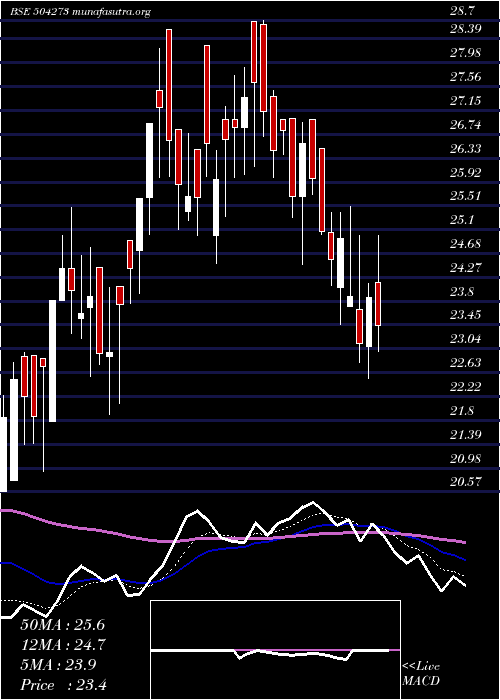This screenshot has width=500, height=700.
Task: Open the Live MACD inset chart box
Action: point(275,650)
